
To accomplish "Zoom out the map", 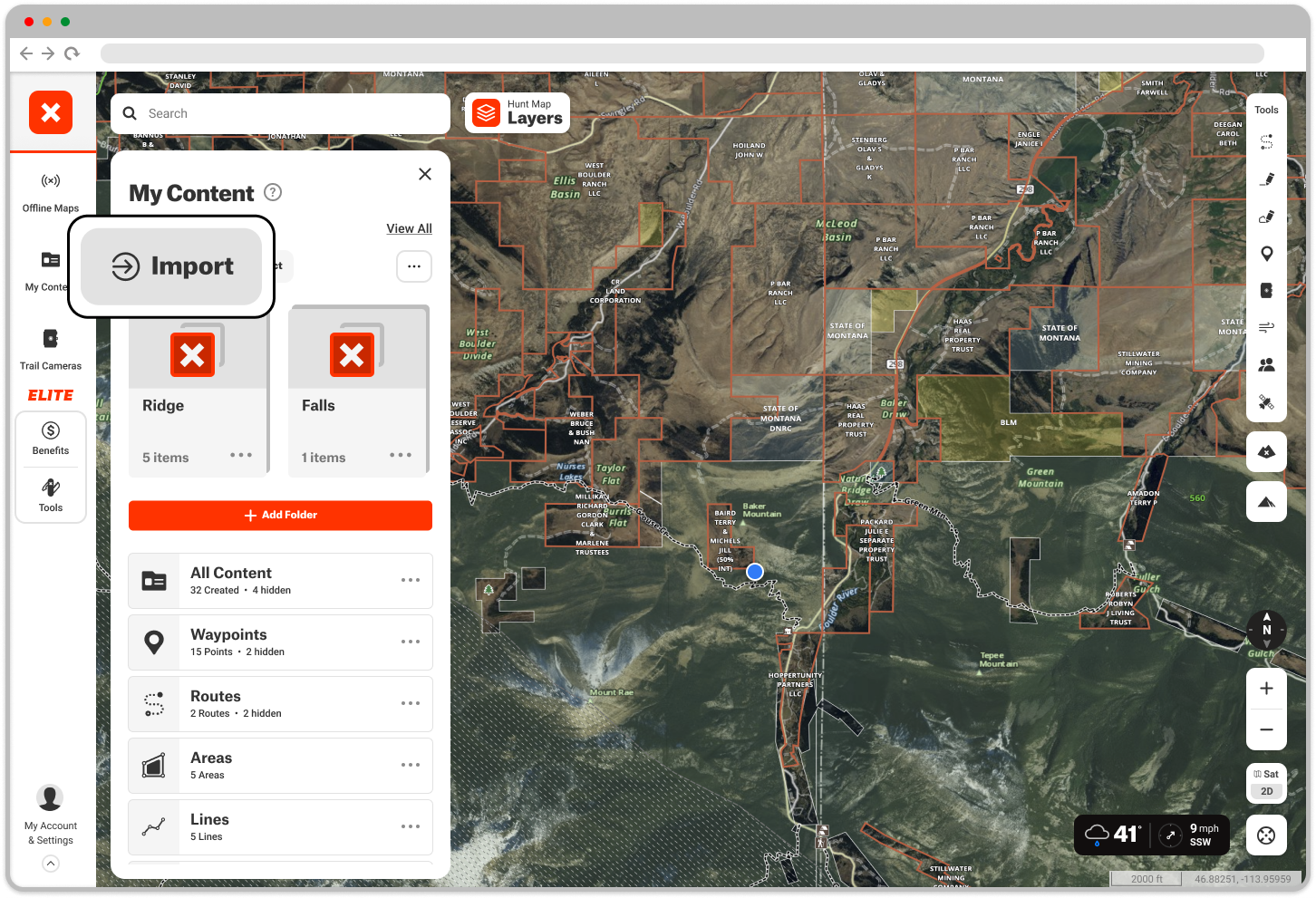I will [x=1266, y=729].
